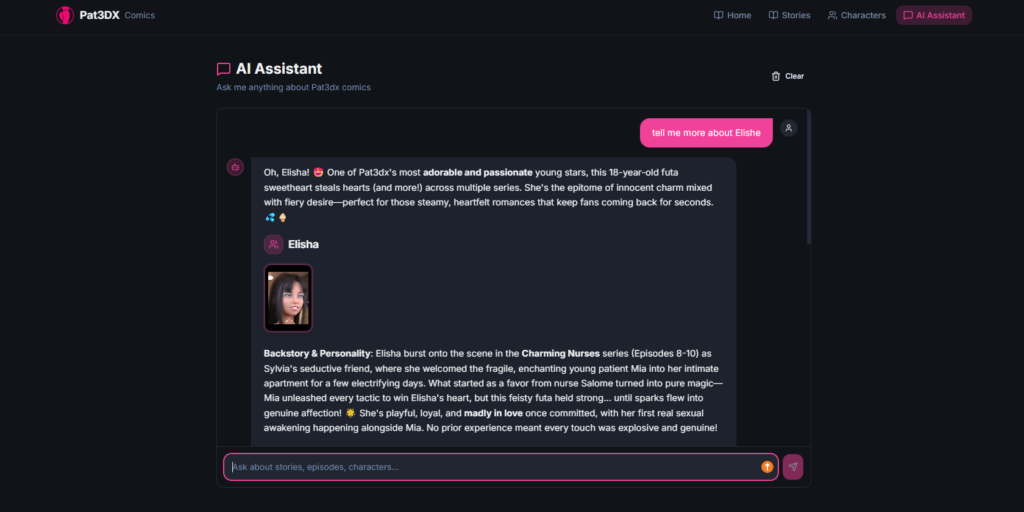Image resolution: width=1024 pixels, height=512 pixels.
Task: Open the Home nav link
Action: click(732, 15)
